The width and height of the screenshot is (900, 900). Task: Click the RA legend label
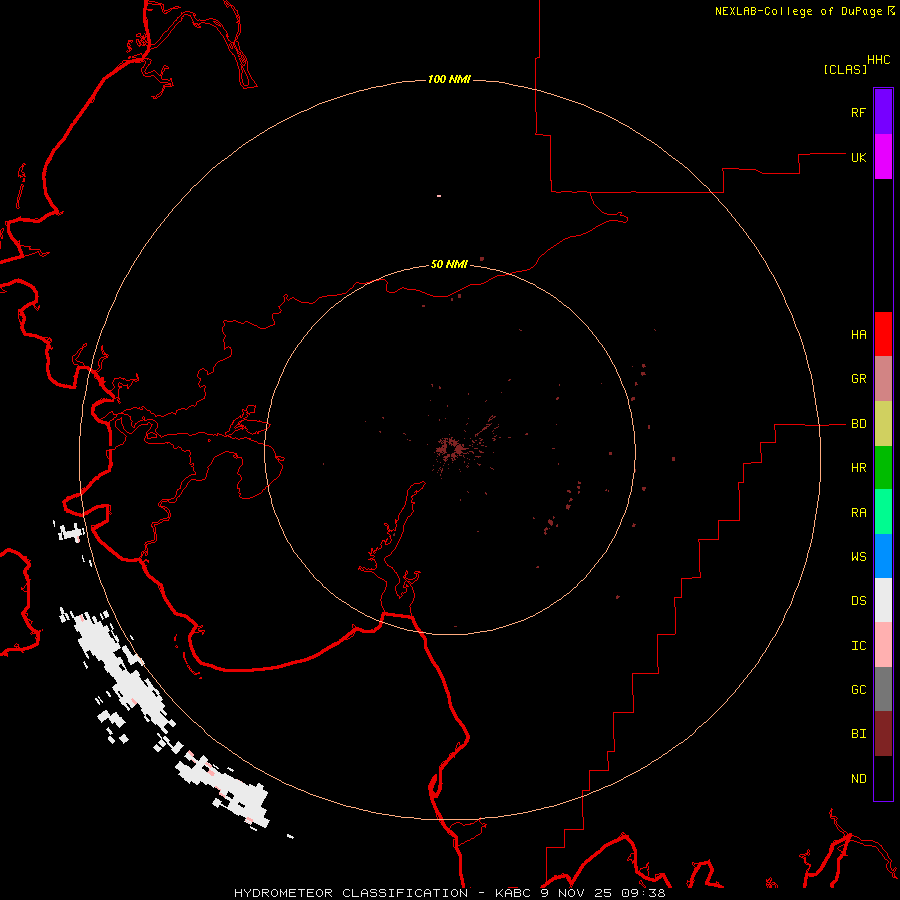(859, 513)
